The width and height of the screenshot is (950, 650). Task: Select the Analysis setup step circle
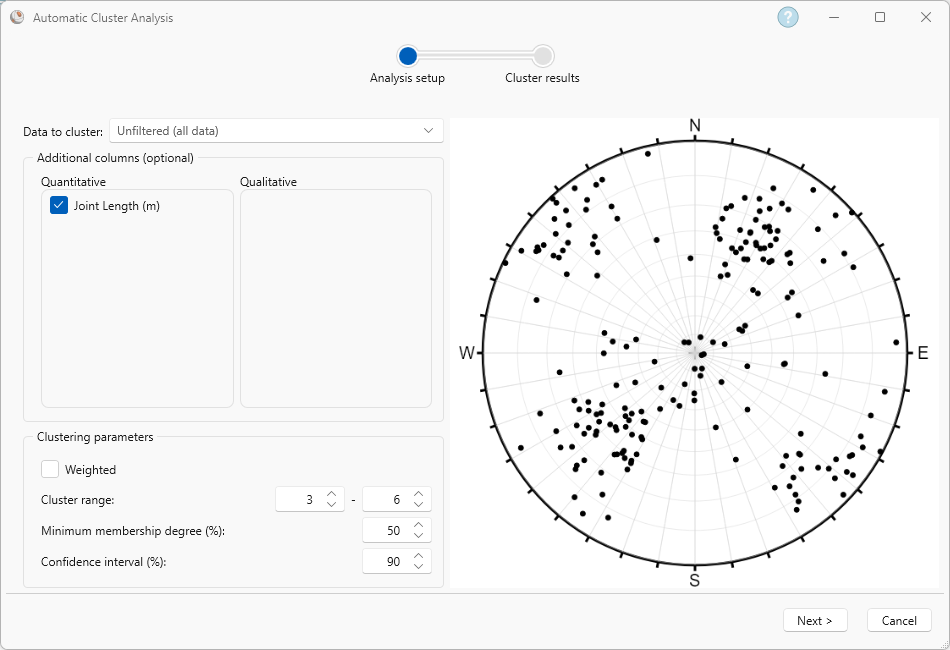pyautogui.click(x=408, y=56)
